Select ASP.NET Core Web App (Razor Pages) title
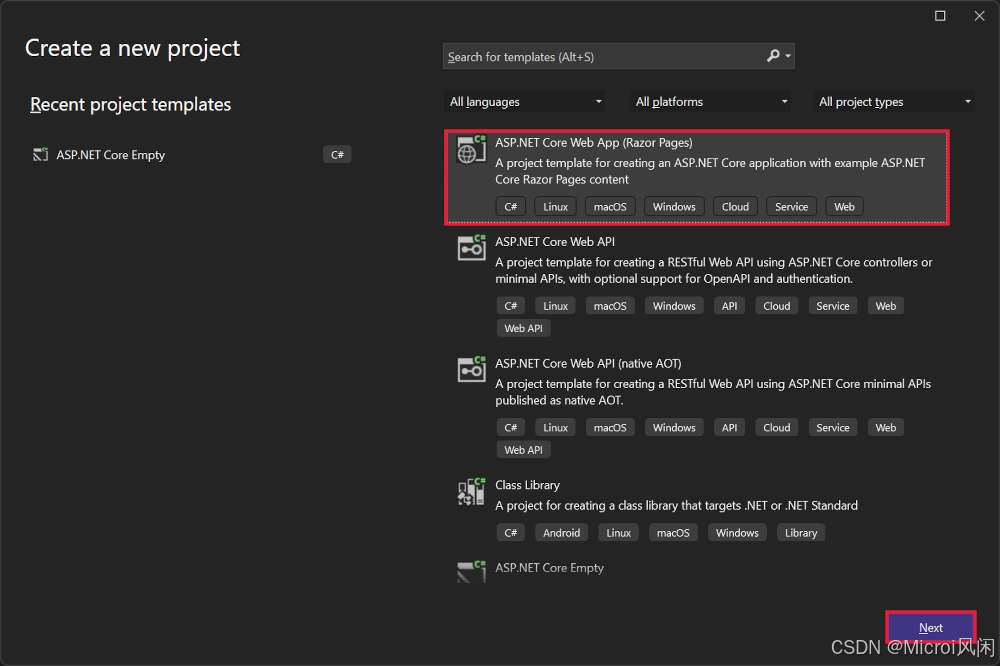The image size is (1000, 666). (594, 142)
